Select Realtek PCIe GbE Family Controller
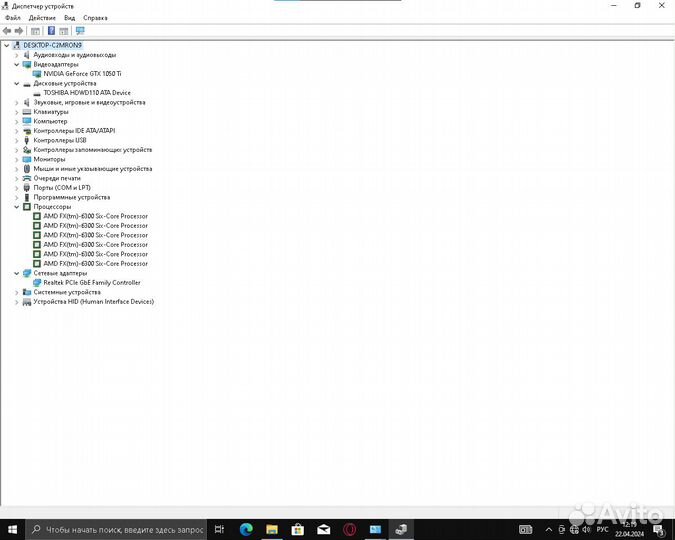The height and width of the screenshot is (540, 675). click(92, 282)
